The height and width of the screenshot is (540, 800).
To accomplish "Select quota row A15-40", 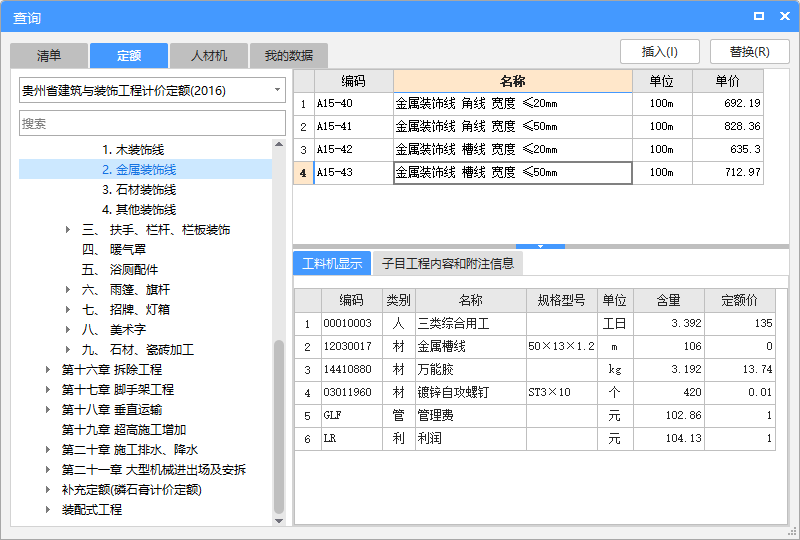I will click(528, 104).
